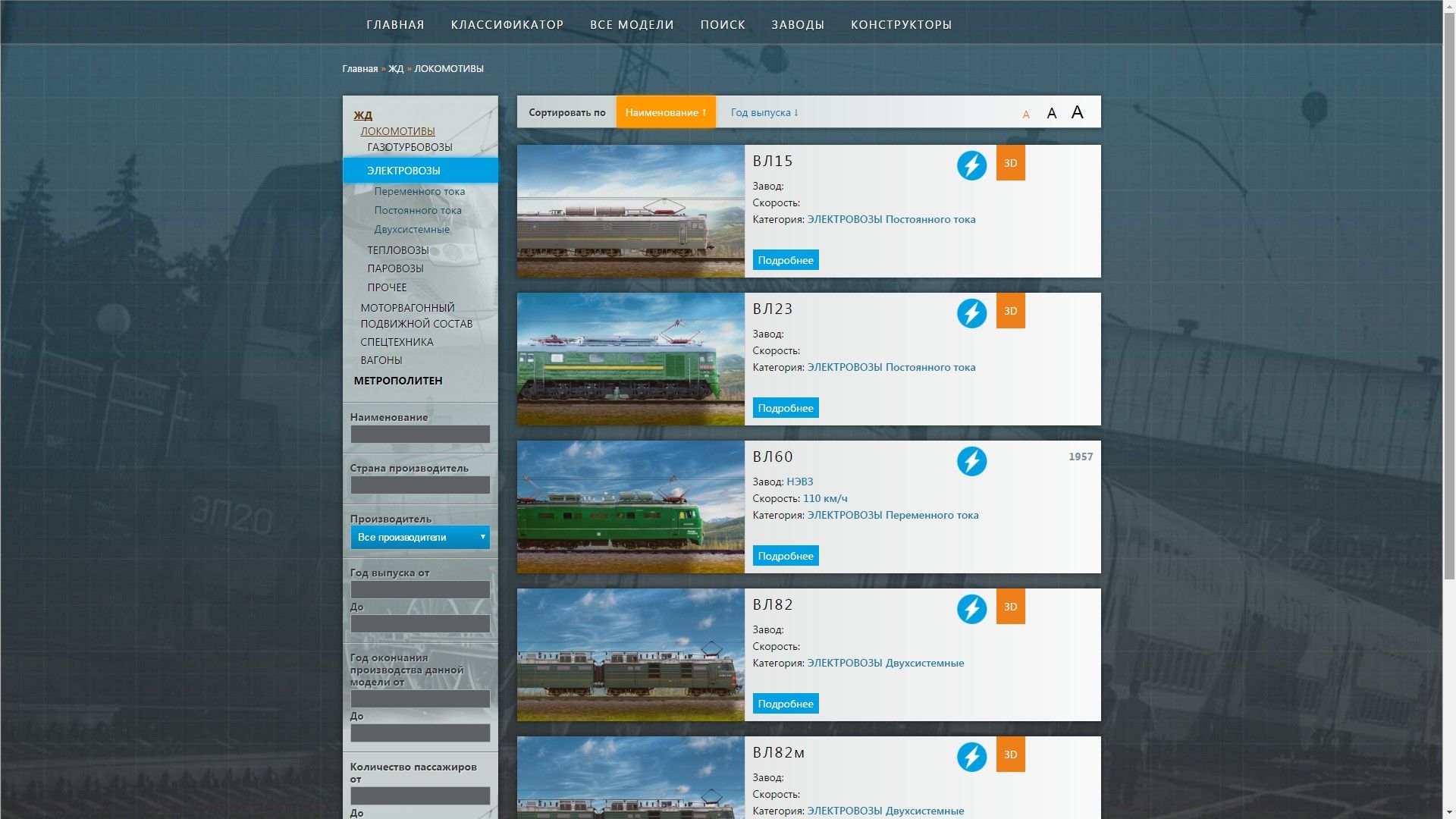The height and width of the screenshot is (819, 1456).
Task: Click the ВЛ60 model title
Action: 772,457
